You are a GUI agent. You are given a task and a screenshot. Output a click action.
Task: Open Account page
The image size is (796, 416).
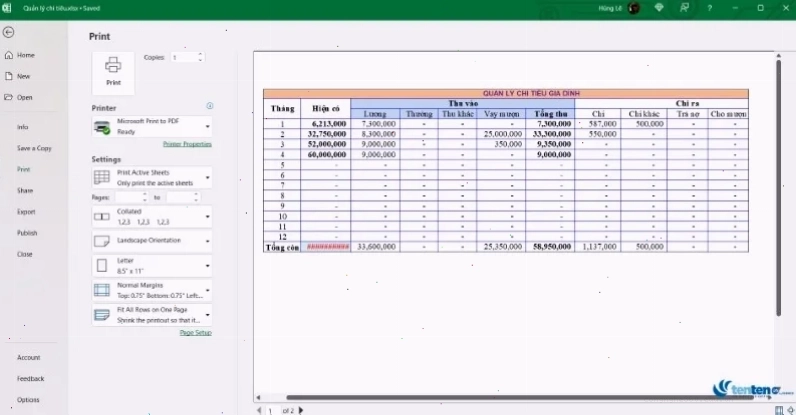tap(28, 358)
